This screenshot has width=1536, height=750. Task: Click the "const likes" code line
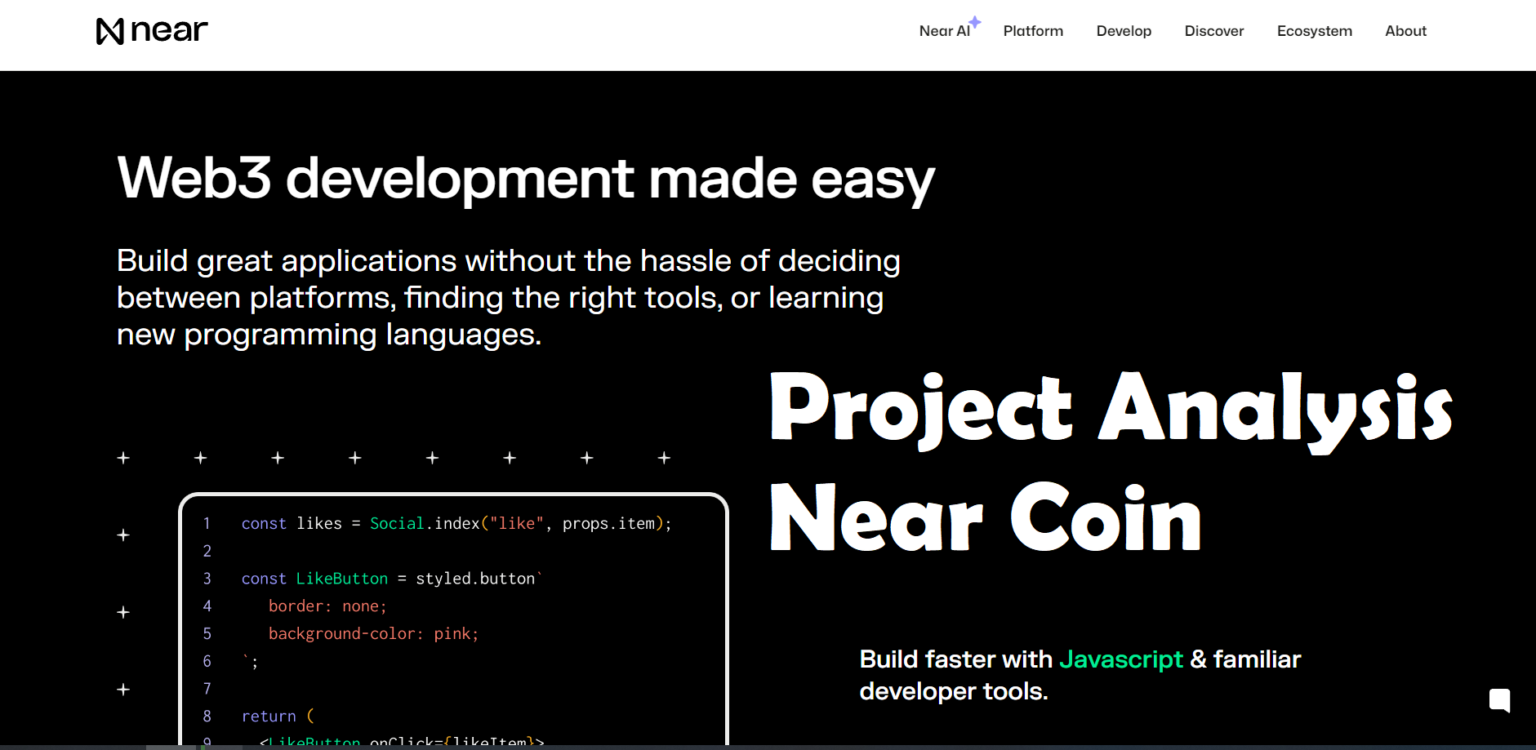tap(456, 524)
